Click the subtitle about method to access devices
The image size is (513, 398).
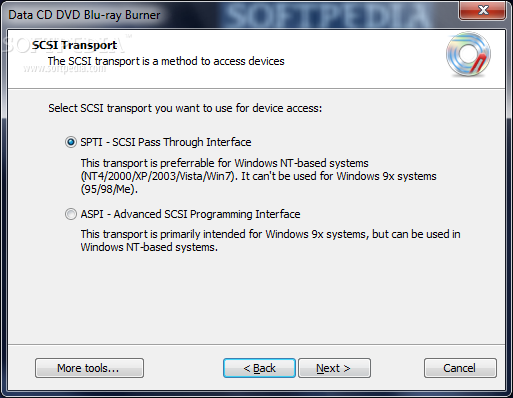coord(166,61)
